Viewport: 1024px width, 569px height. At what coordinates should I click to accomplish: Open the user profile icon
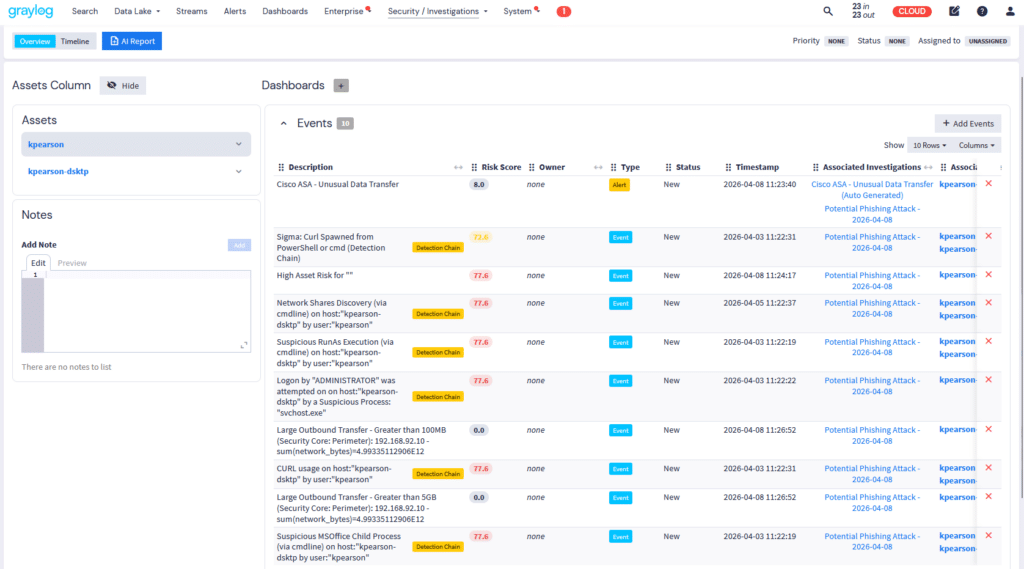[x=1008, y=11]
